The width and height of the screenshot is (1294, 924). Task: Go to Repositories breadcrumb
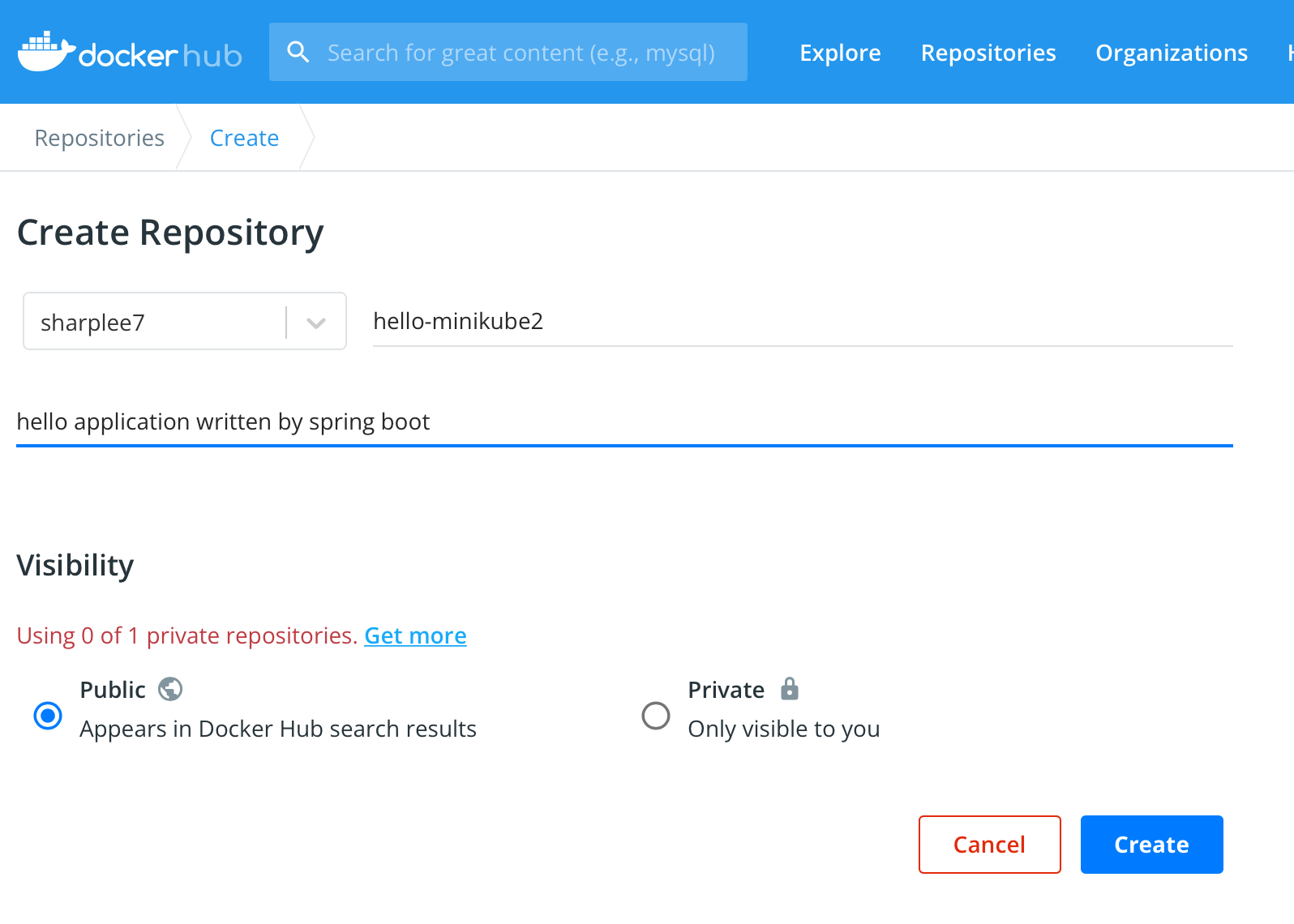99,138
